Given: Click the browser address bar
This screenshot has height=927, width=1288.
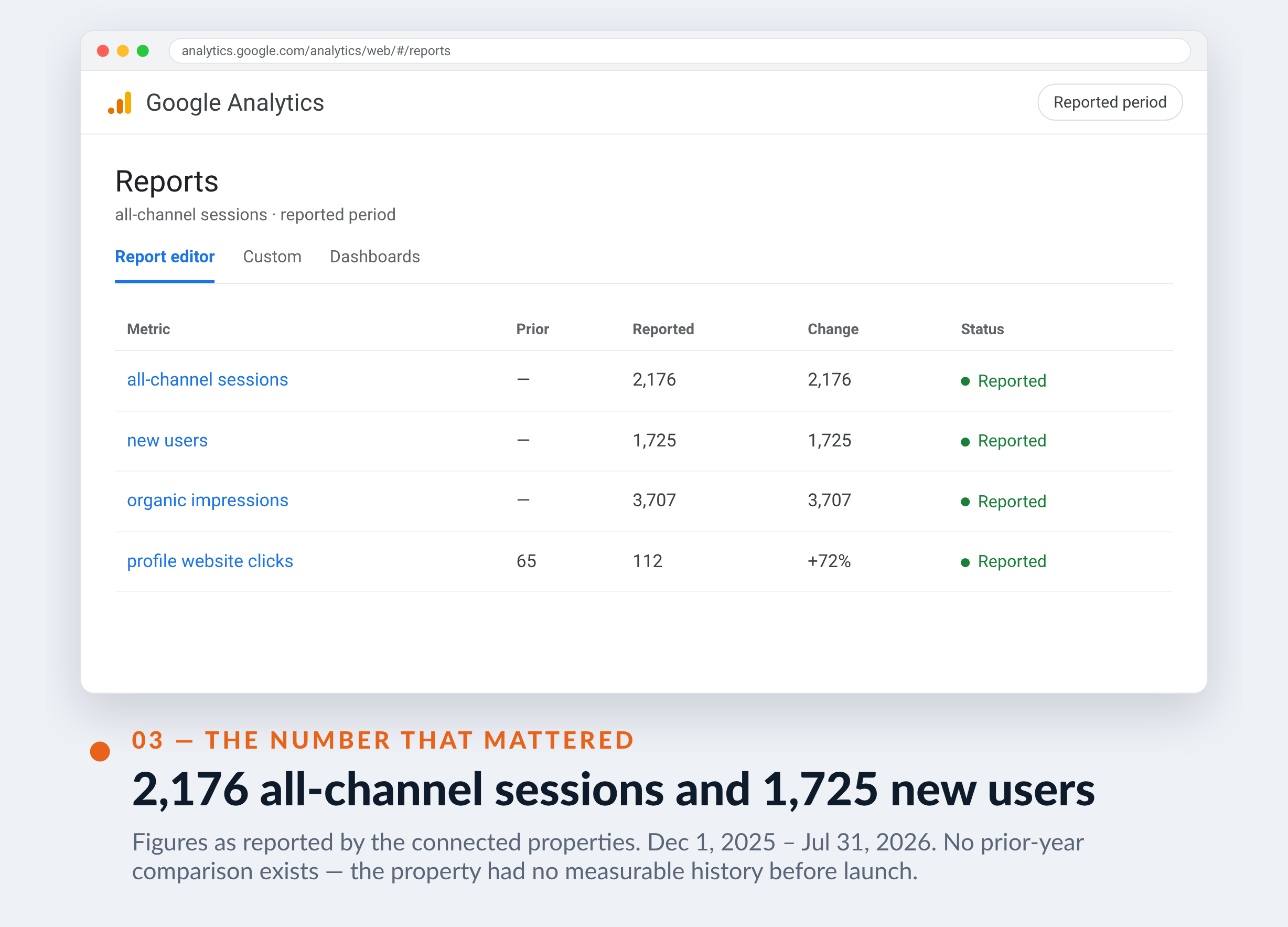Looking at the screenshot, I should coord(679,51).
